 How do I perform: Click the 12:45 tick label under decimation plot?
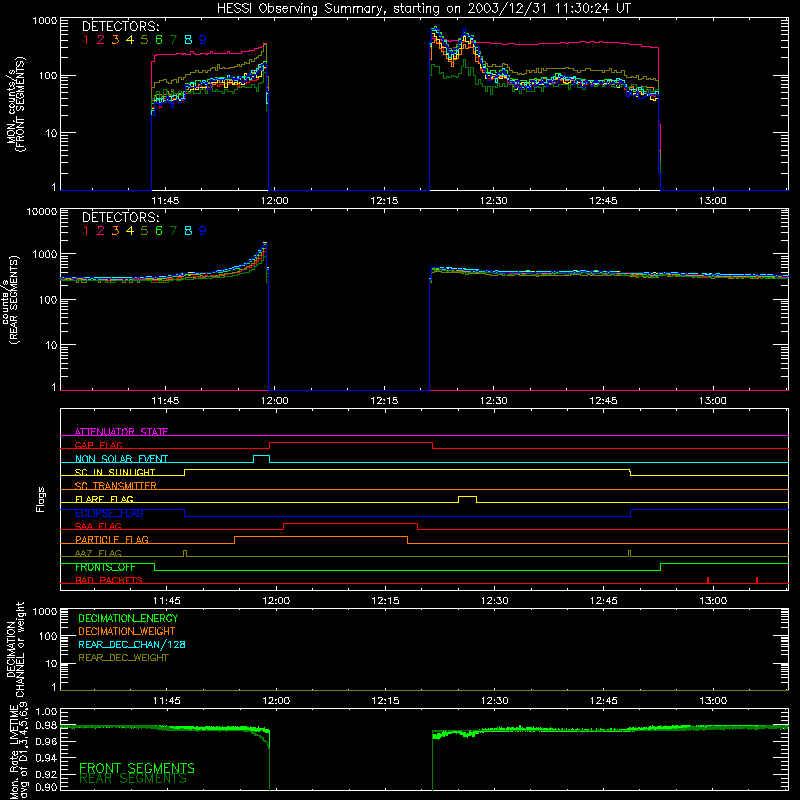(x=604, y=701)
